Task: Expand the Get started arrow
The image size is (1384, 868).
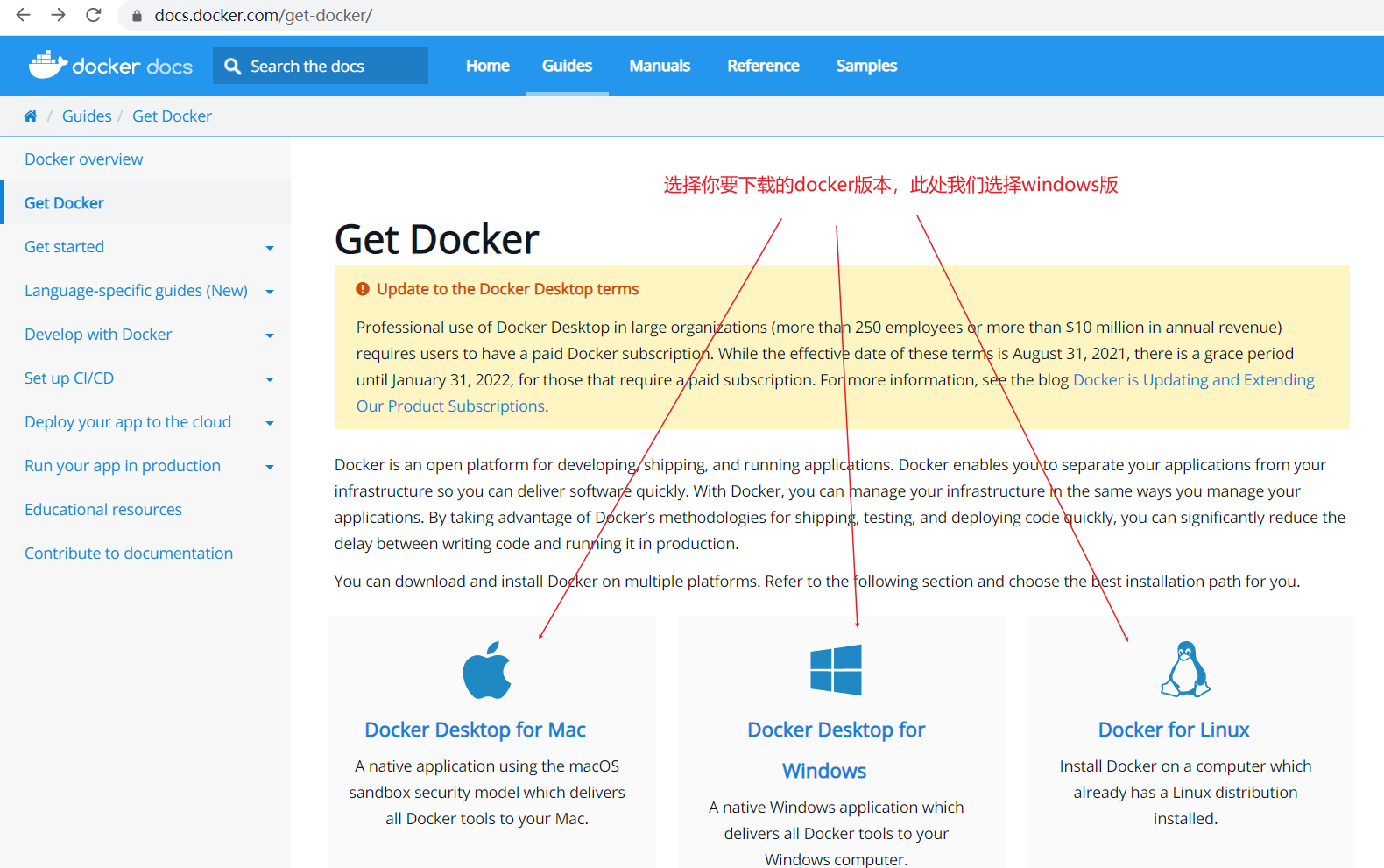Action: tap(270, 248)
